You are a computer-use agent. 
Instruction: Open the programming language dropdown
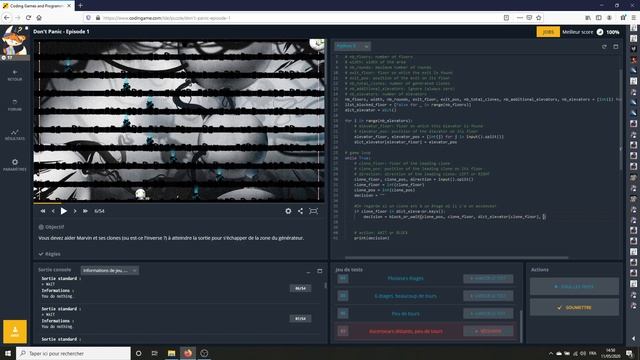352,46
